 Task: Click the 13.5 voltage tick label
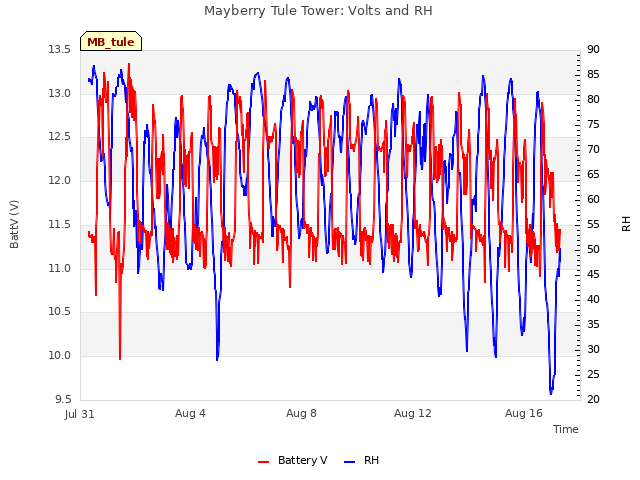point(60,49)
